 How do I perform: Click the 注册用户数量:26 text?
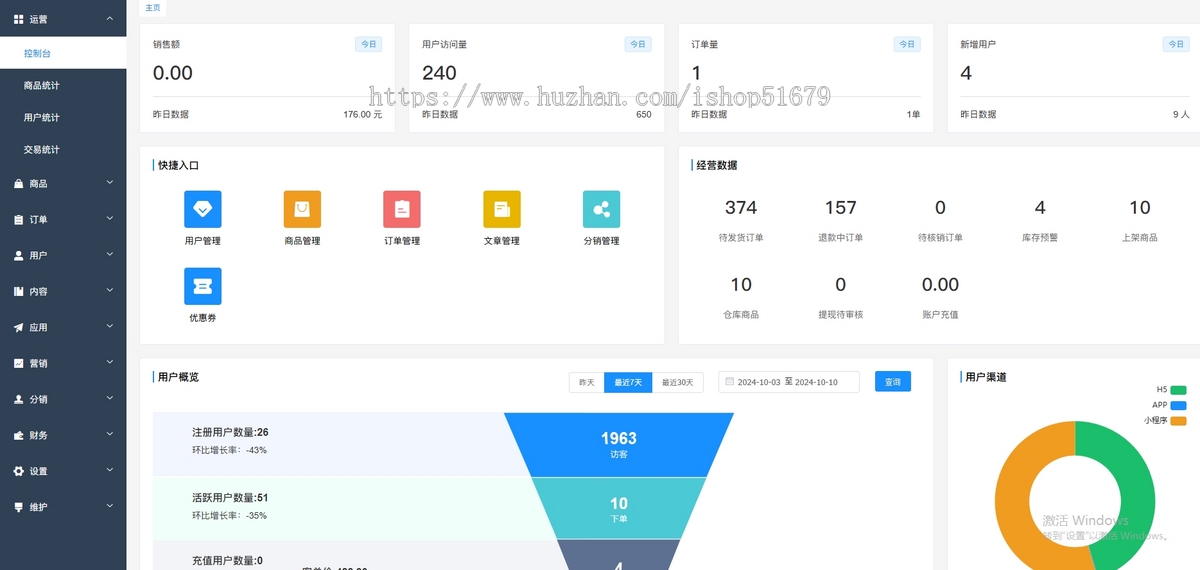(230, 432)
